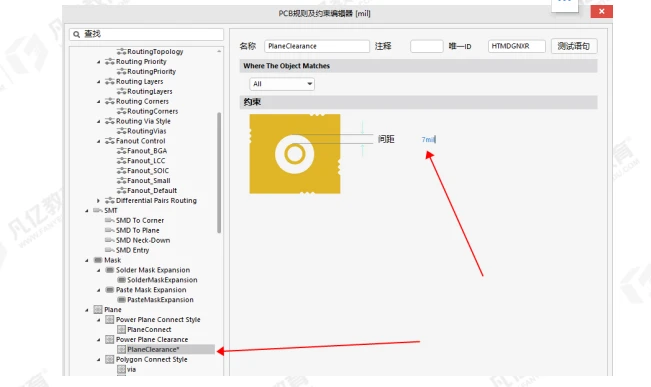The height and width of the screenshot is (387, 651).
Task: Select the via polygon connect rule
Action: coord(132,370)
